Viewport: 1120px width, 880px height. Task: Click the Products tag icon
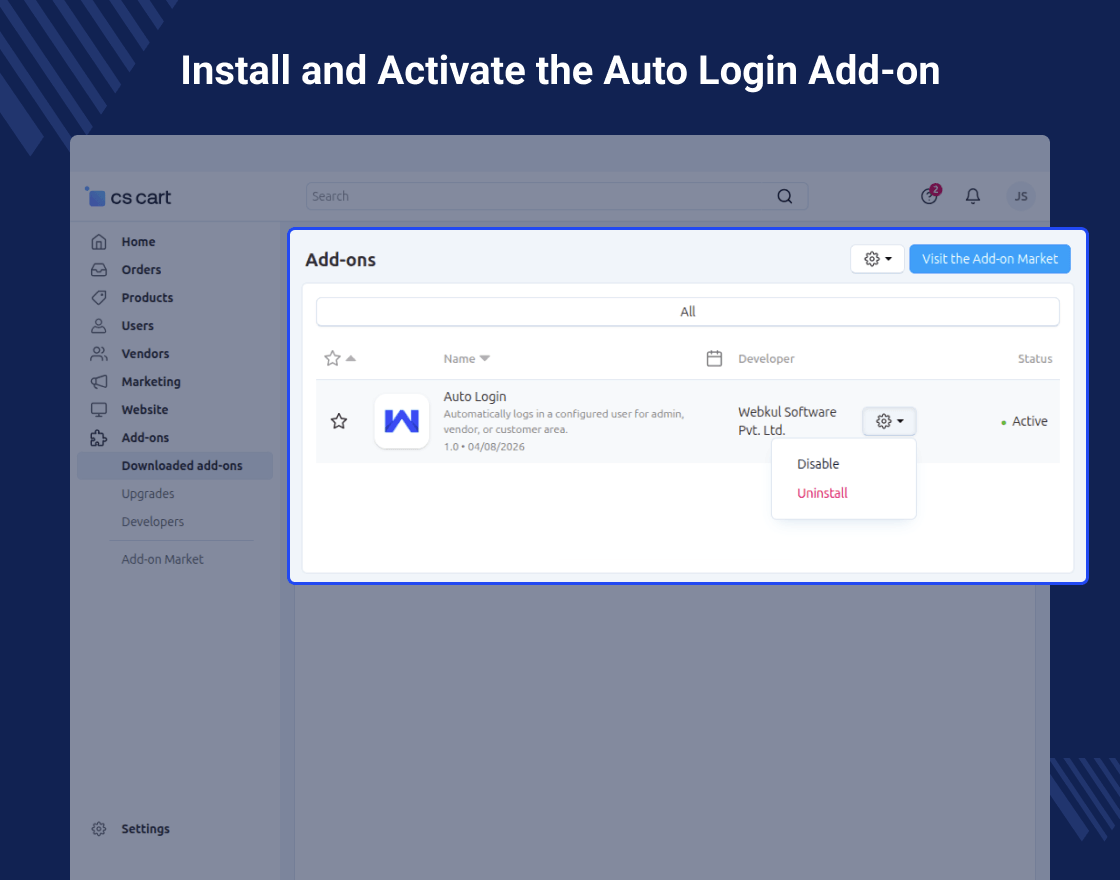(99, 298)
